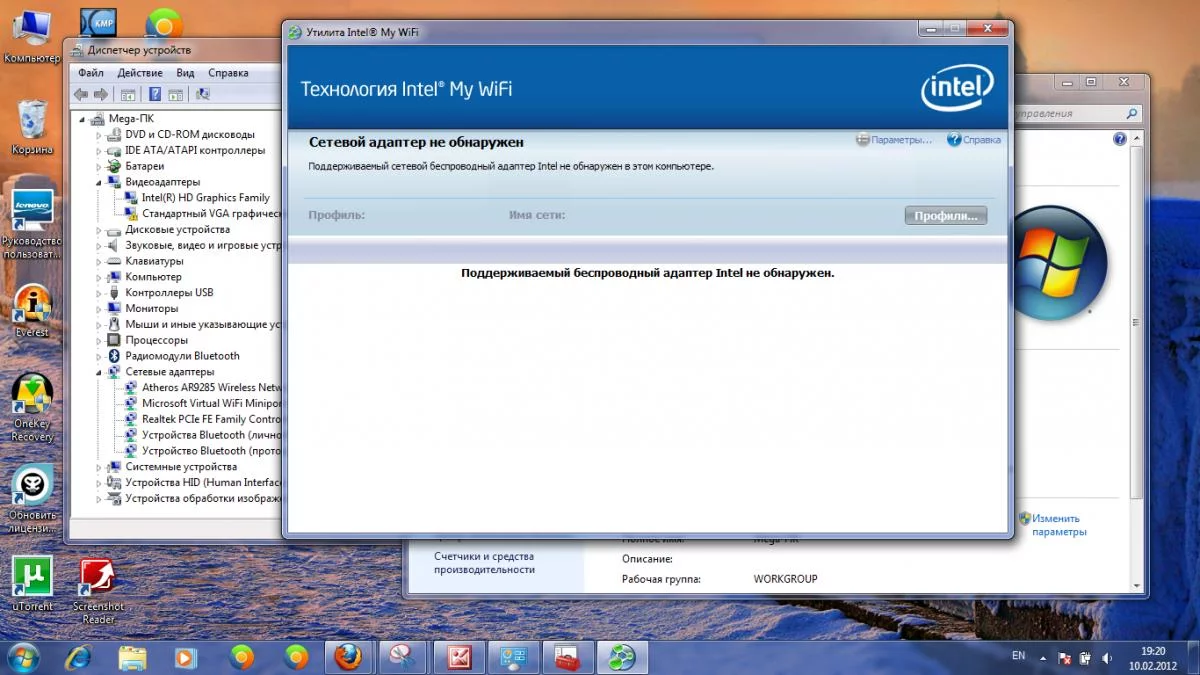Expand the DVD и CD-ROM дисководы node
Viewport: 1200px width, 675px height.
[100, 135]
